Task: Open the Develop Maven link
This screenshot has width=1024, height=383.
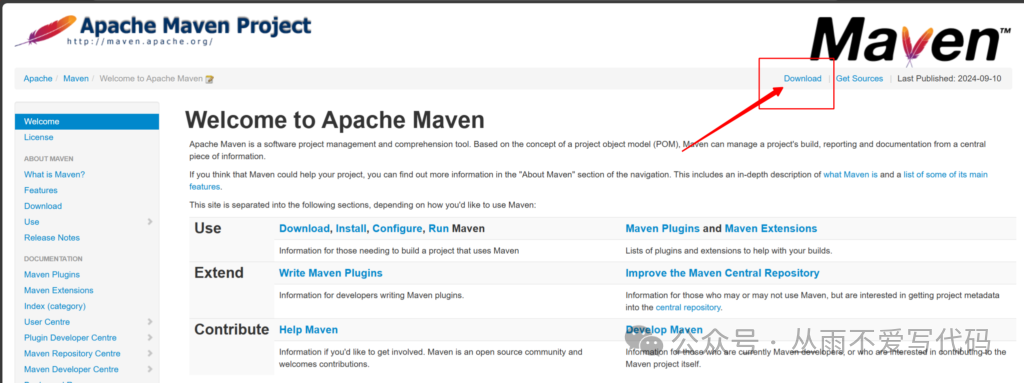Action: pos(664,329)
